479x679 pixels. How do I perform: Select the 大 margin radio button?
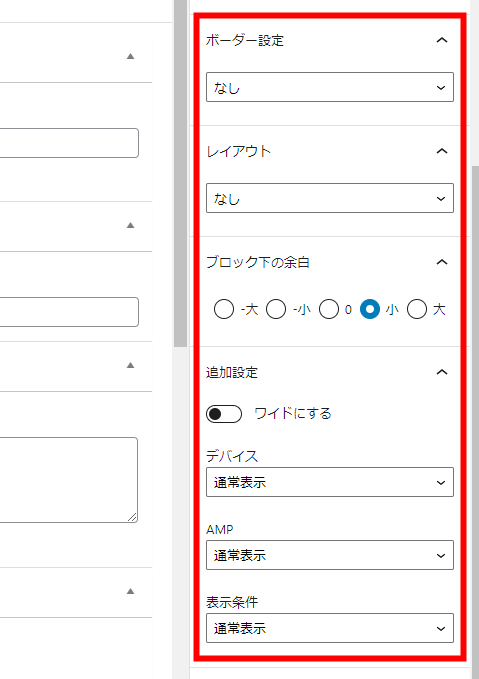[x=417, y=309]
